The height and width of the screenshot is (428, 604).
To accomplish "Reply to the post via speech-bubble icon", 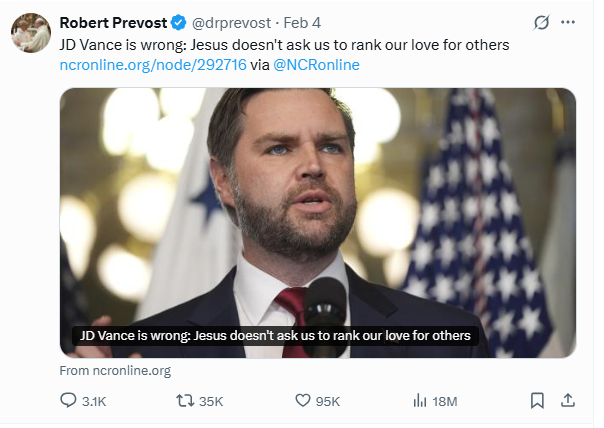I will (x=68, y=400).
